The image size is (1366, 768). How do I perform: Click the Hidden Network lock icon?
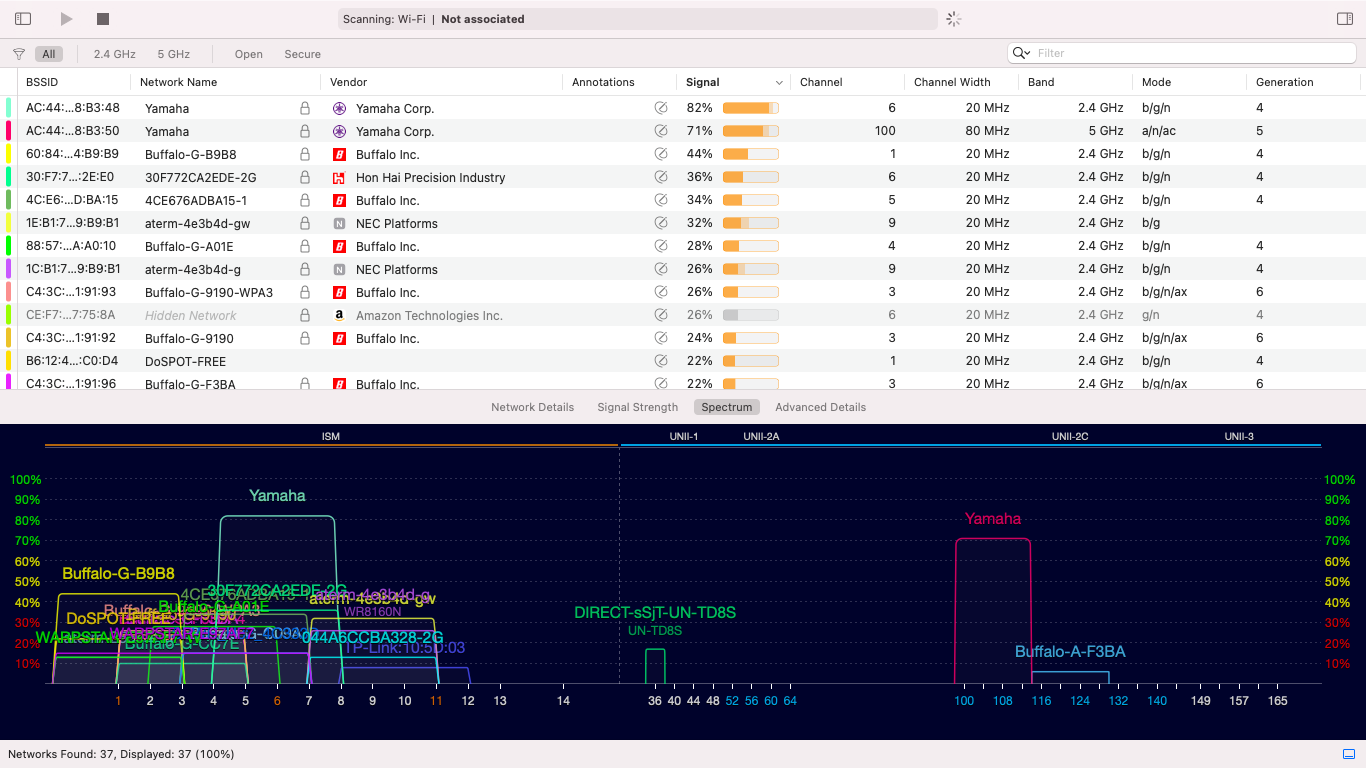click(305, 315)
